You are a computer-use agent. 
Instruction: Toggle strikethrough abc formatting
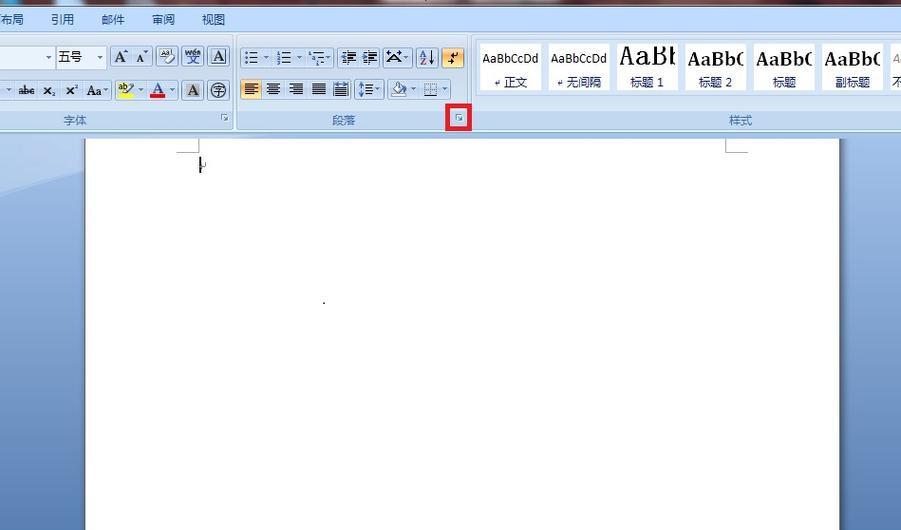click(x=26, y=90)
